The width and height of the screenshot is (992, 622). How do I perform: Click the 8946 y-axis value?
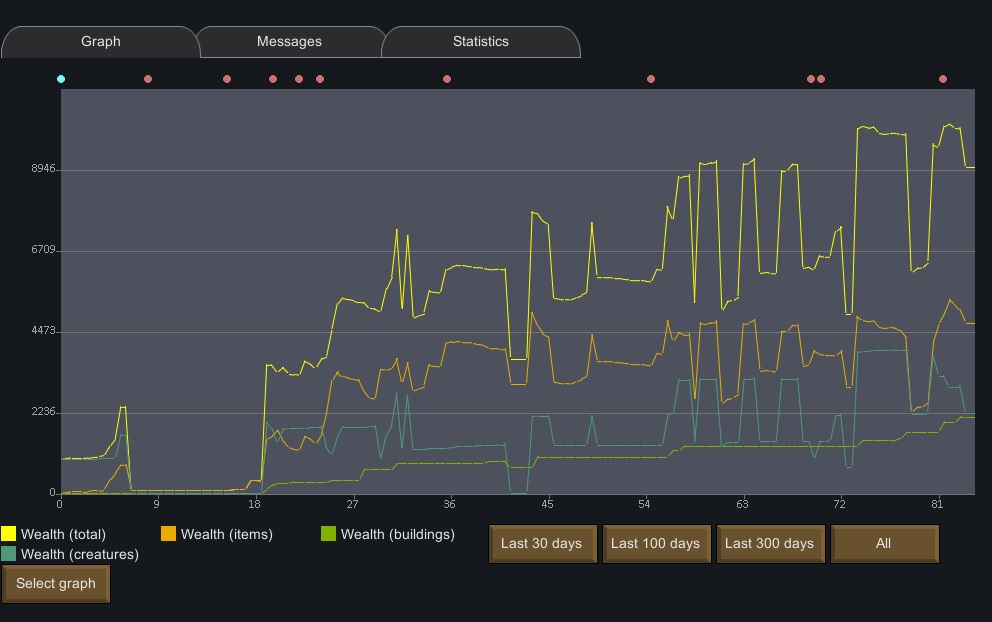pos(43,168)
